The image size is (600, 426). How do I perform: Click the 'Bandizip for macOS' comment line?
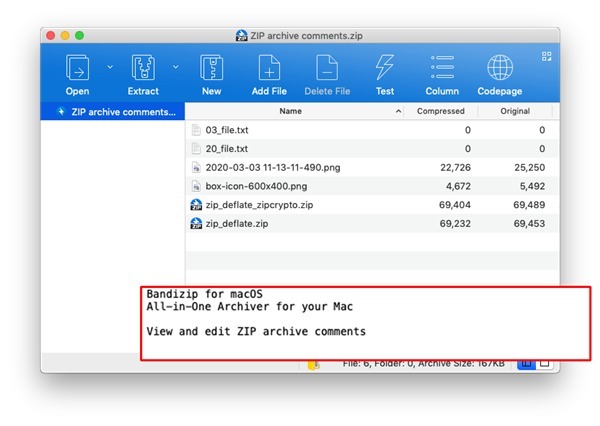tap(204, 294)
